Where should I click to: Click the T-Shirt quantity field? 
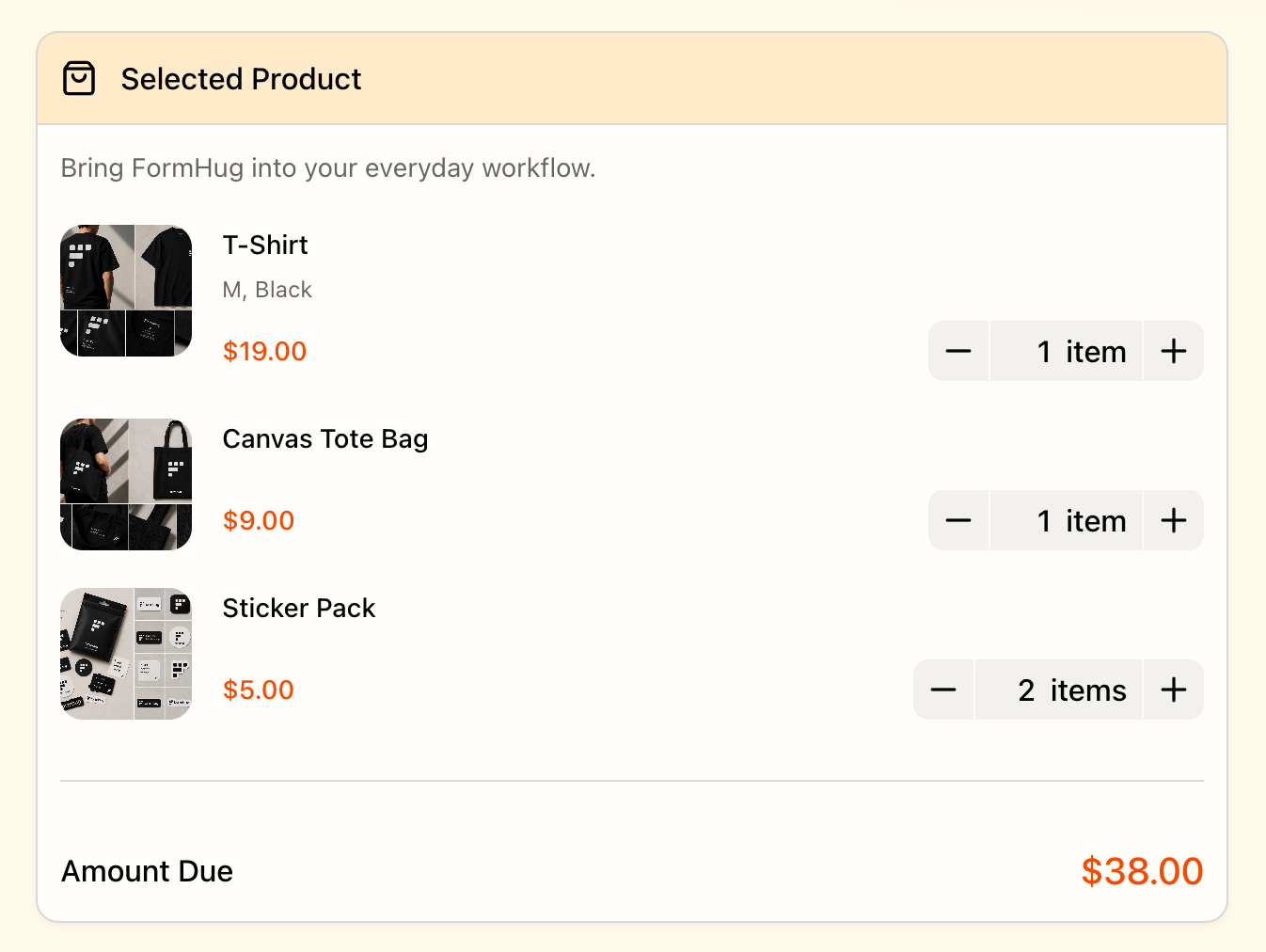pos(1066,351)
